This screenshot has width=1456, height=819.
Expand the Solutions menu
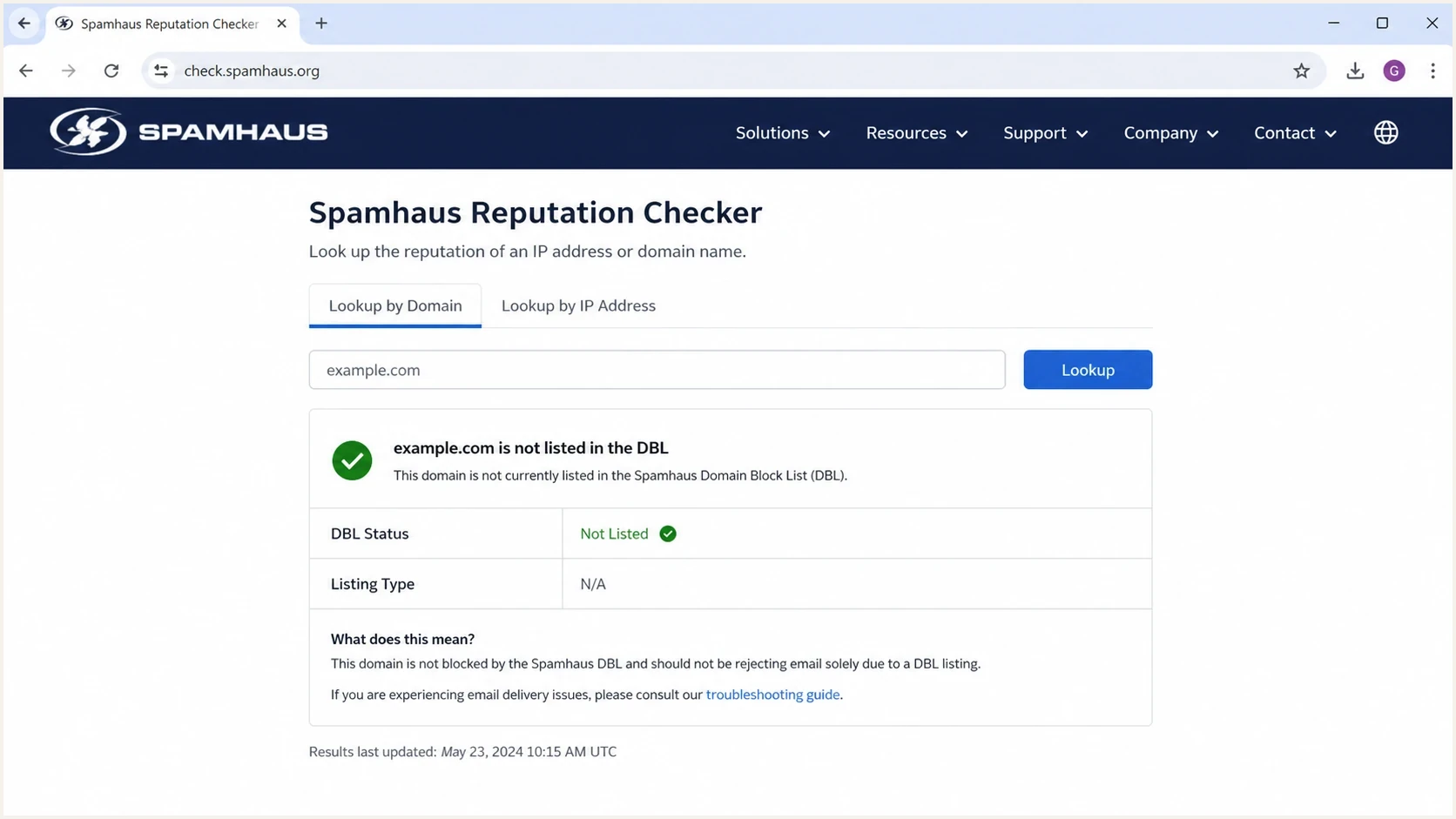tap(782, 133)
